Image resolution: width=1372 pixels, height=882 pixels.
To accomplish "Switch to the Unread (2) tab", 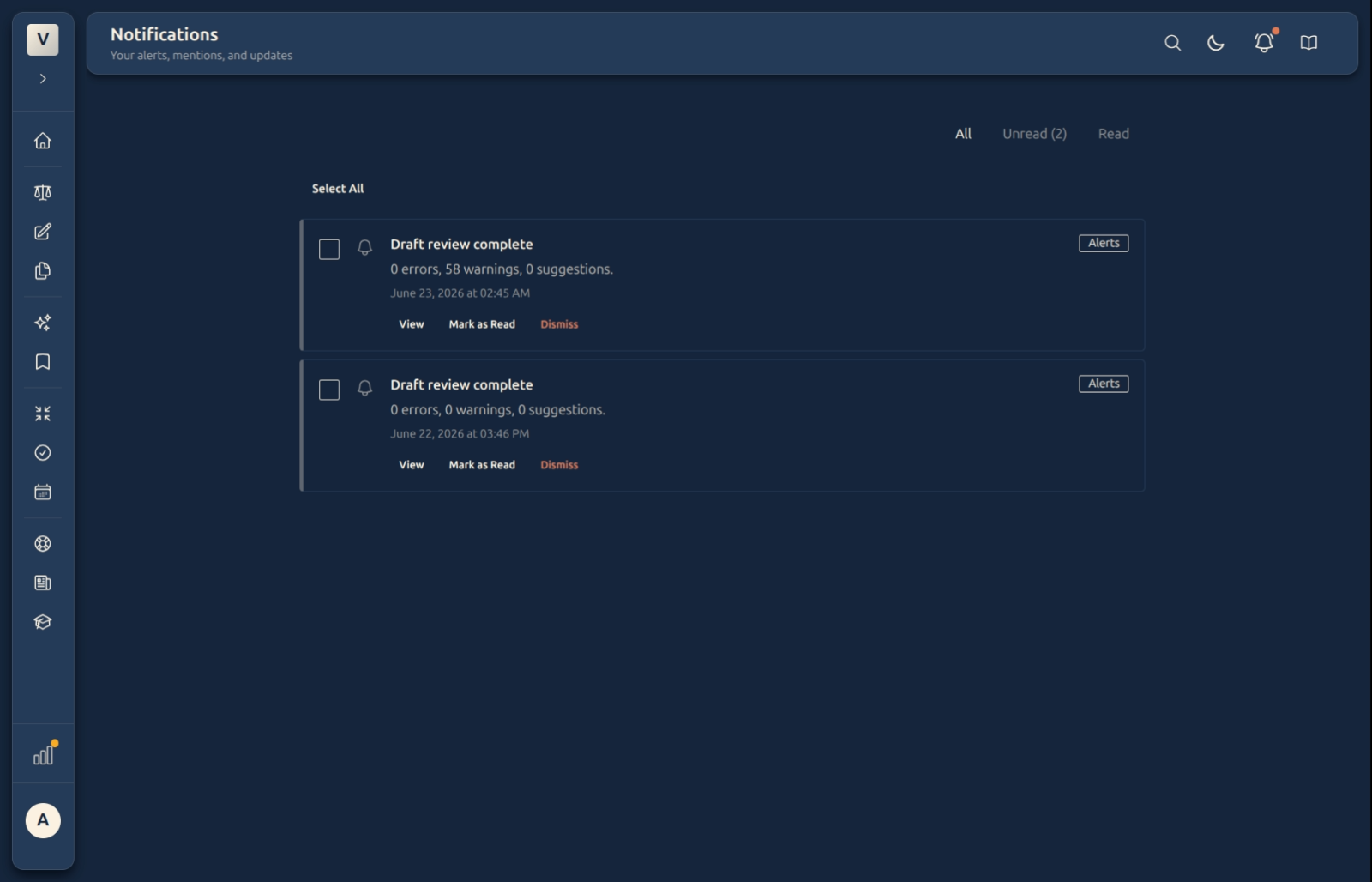I will [1035, 134].
